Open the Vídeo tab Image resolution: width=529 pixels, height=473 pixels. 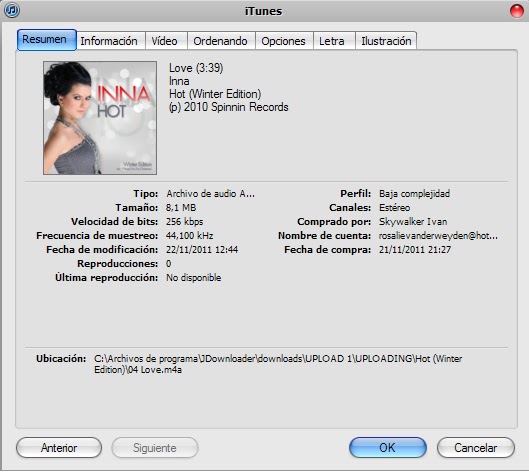click(166, 41)
